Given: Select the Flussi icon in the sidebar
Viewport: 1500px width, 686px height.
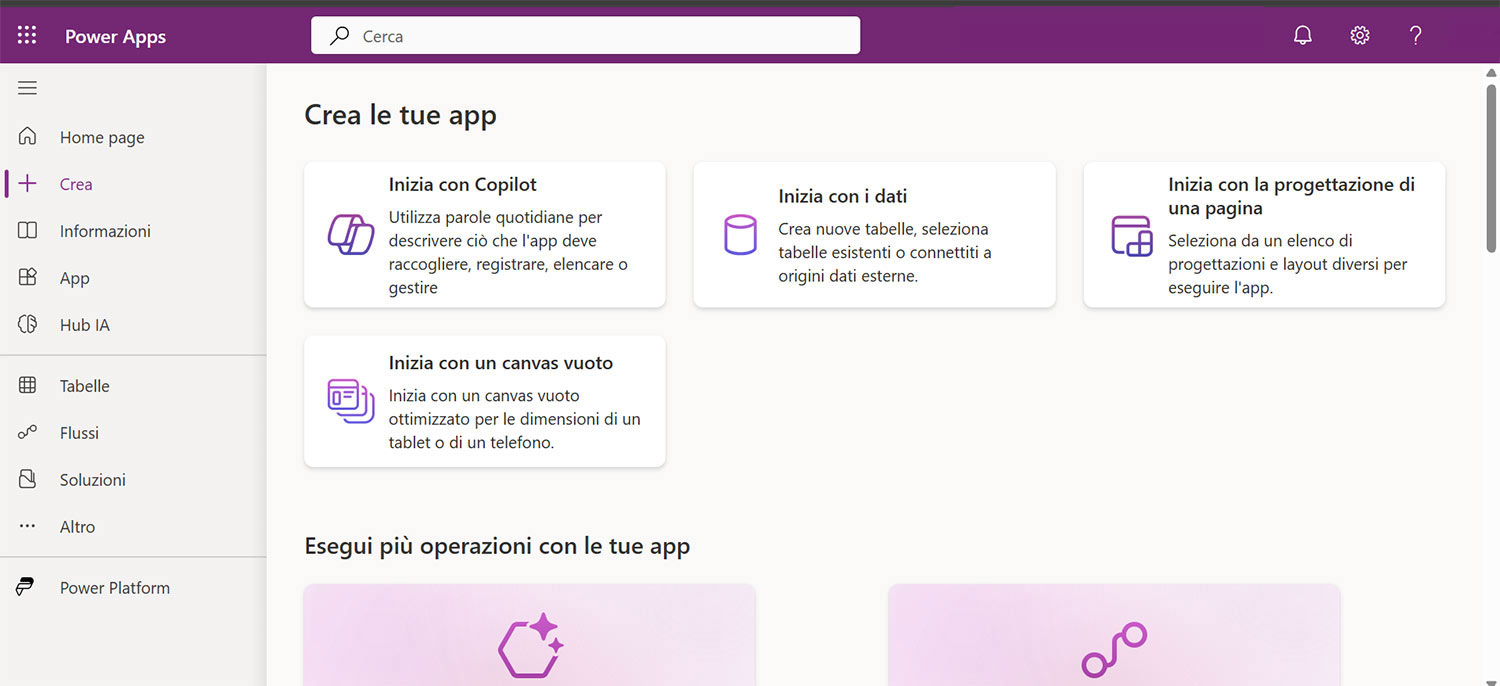Looking at the screenshot, I should [27, 432].
